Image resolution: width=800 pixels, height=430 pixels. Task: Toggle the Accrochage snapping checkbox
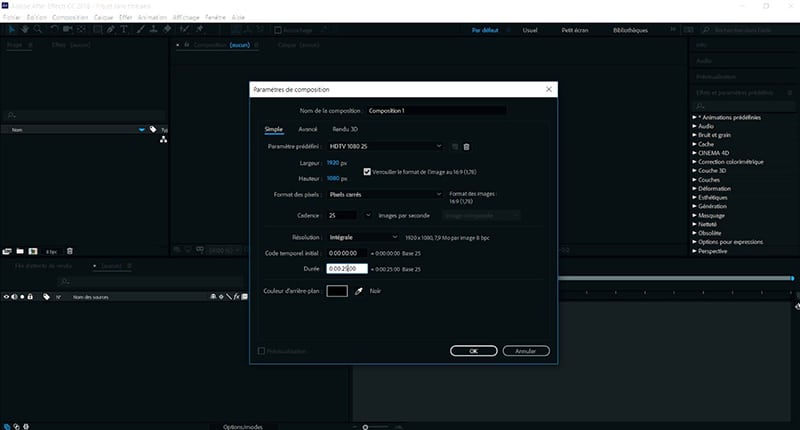pyautogui.click(x=277, y=30)
